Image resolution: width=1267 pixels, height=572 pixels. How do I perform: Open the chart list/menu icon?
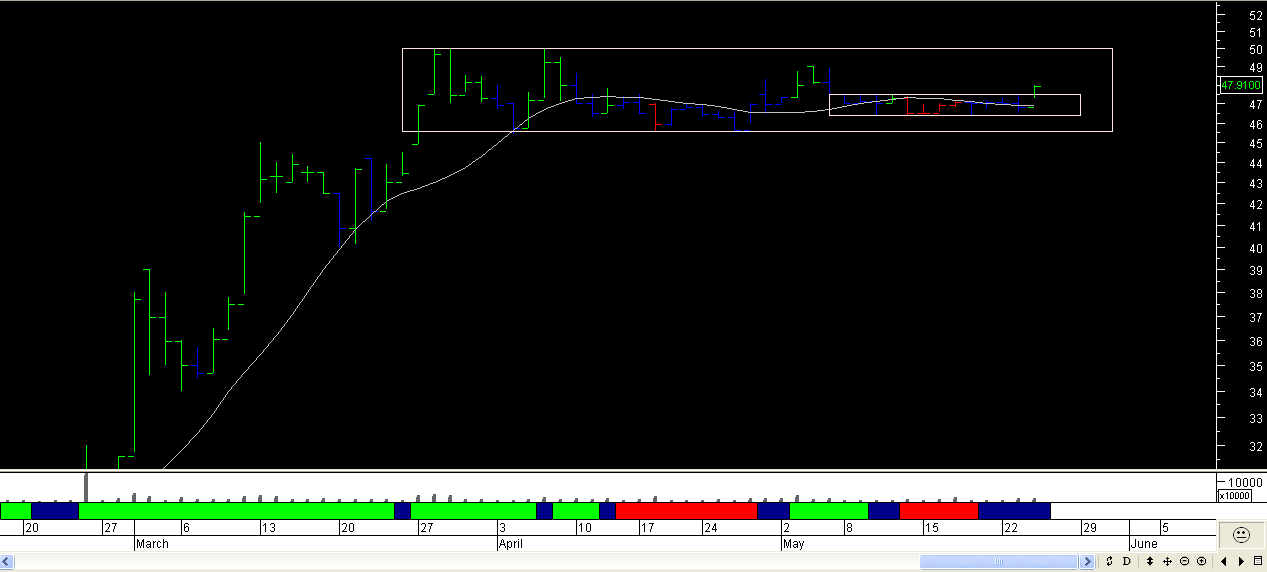tap(1258, 561)
